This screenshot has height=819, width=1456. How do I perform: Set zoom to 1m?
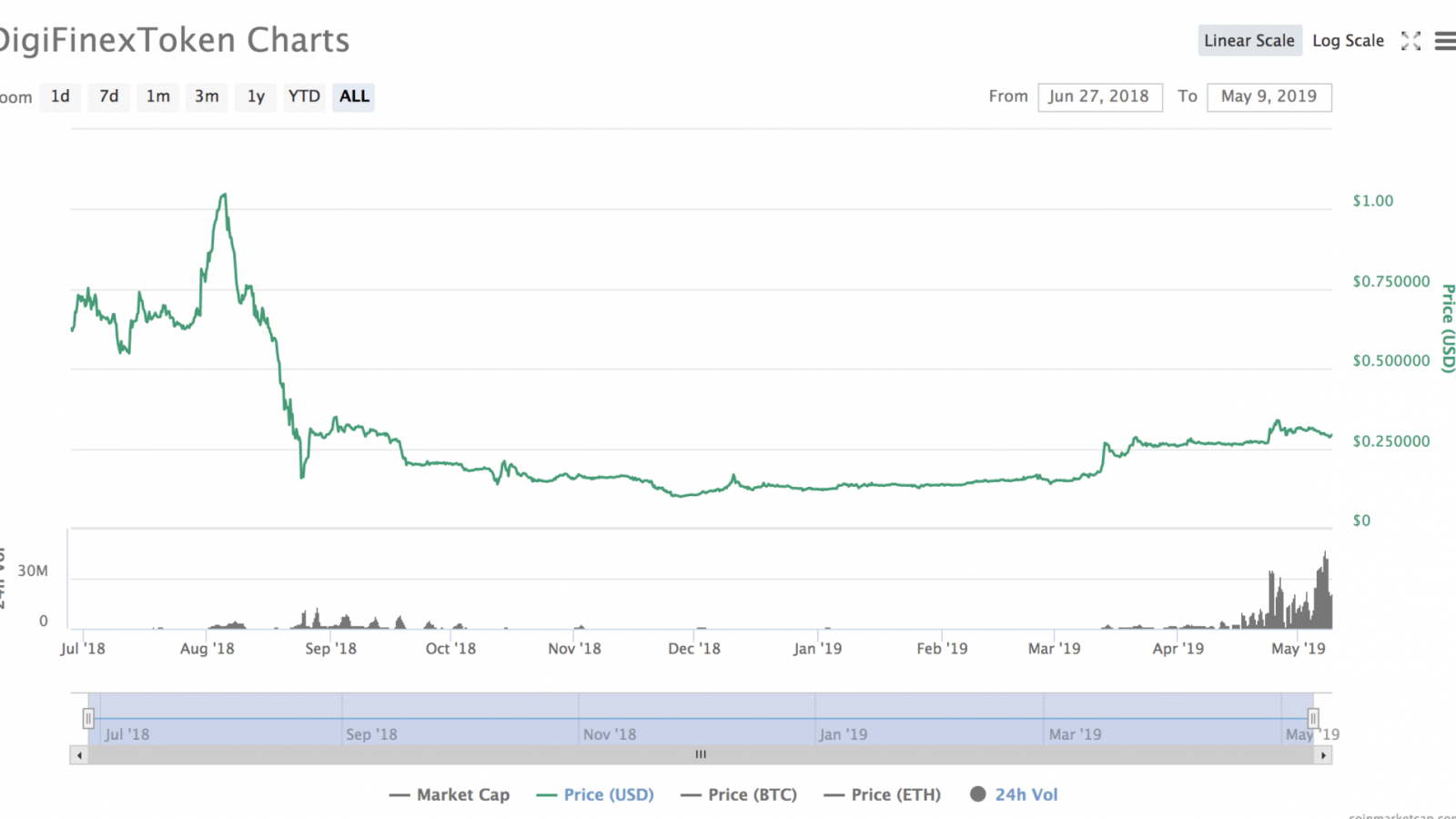click(158, 96)
